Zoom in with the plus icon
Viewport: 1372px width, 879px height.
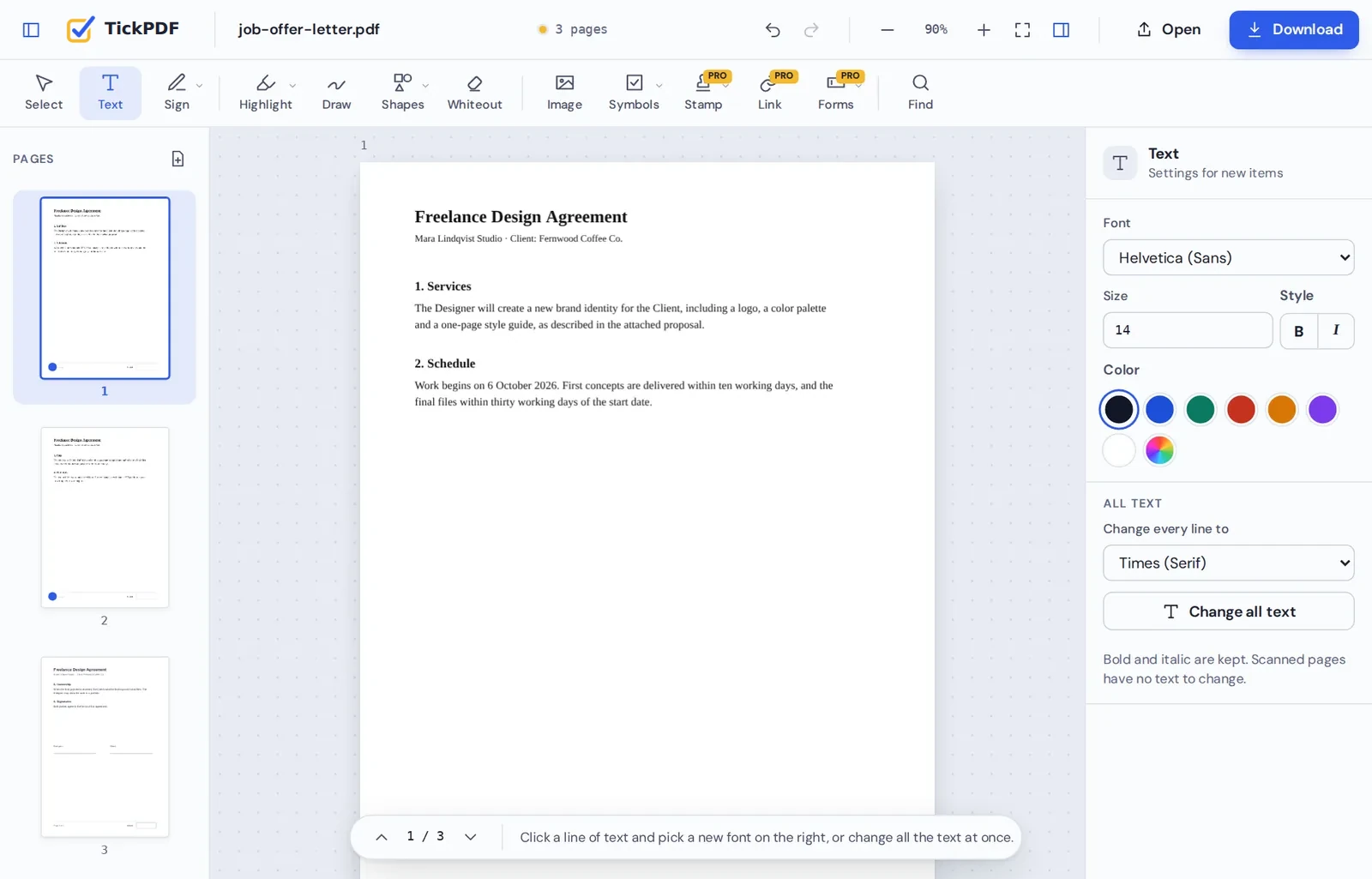984,30
